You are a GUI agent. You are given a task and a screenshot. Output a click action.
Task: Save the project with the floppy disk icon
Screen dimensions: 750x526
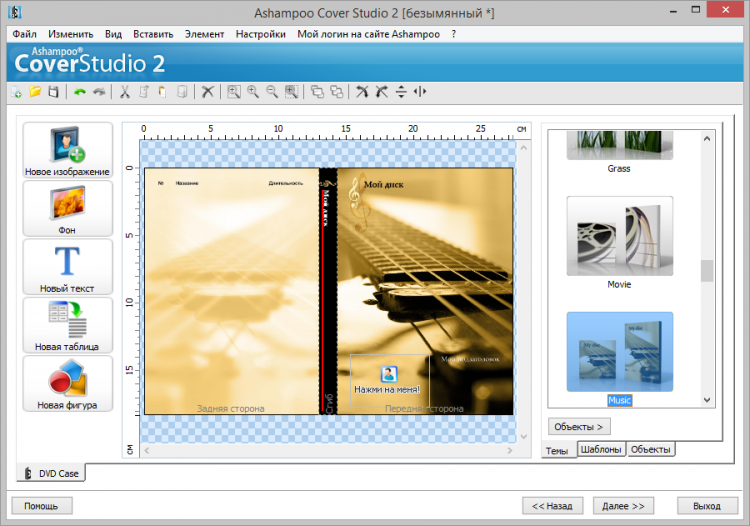(x=54, y=92)
